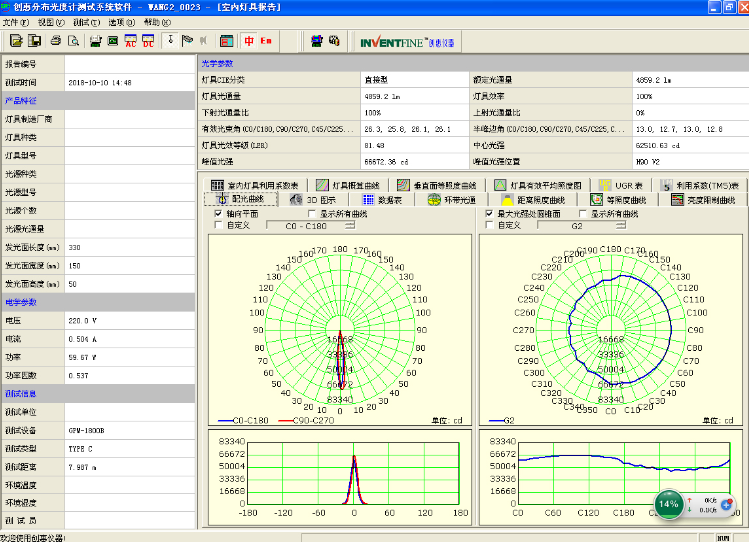Switch to the 数据表 tab

pyautogui.click(x=382, y=200)
